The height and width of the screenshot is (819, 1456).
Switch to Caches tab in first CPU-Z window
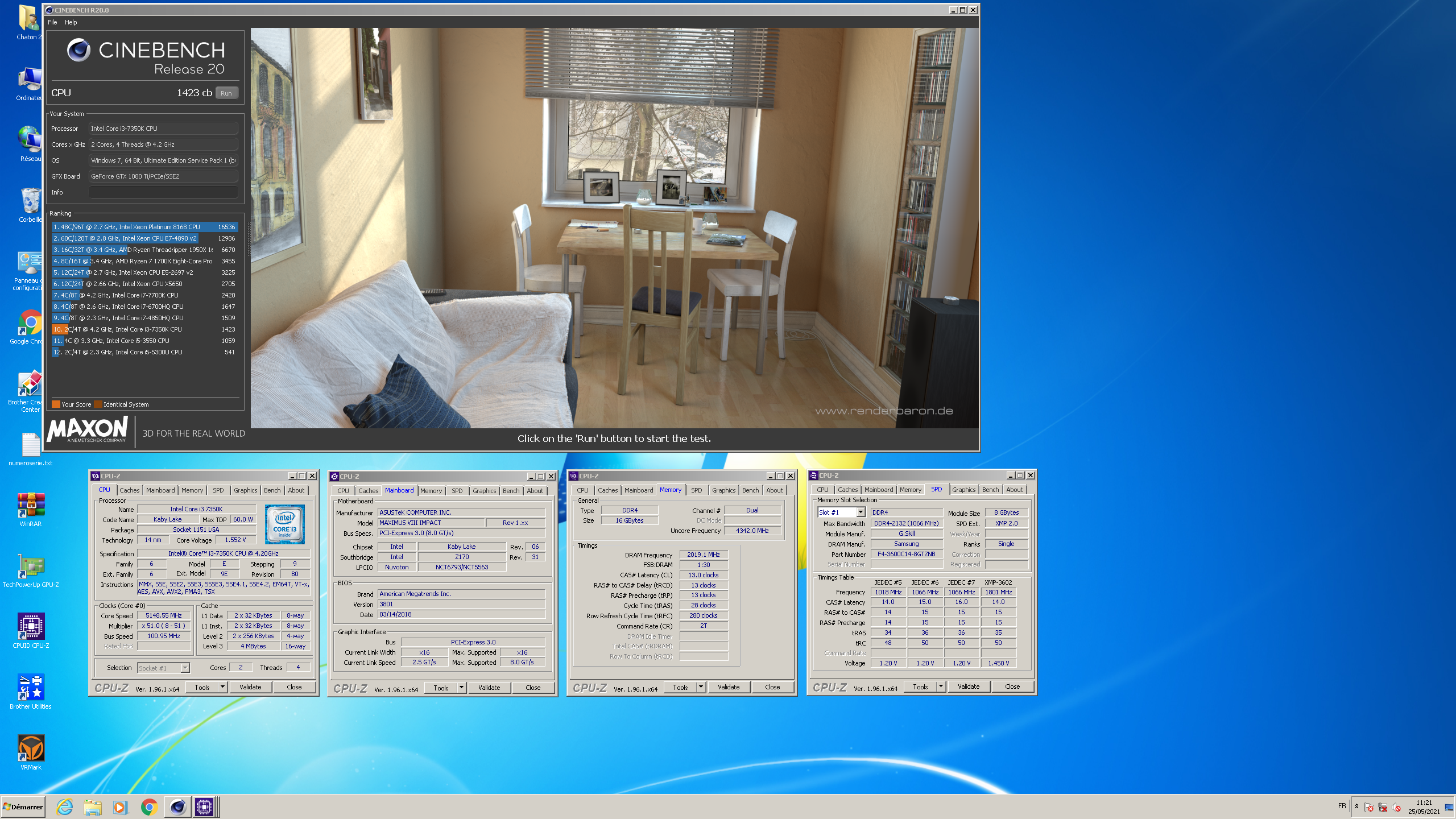(130, 490)
